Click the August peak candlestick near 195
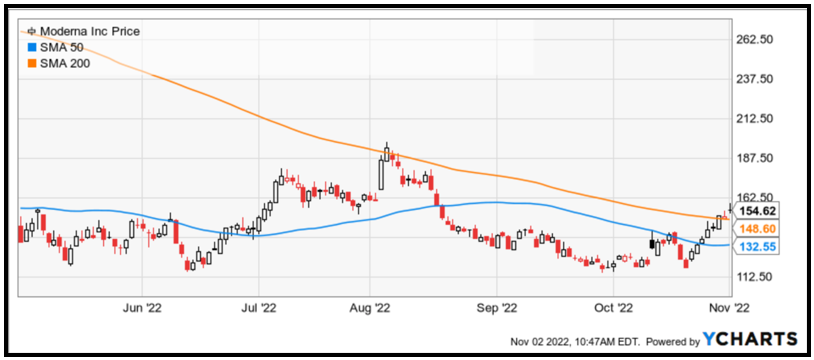Viewport: 814px width, 360px height. (387, 153)
